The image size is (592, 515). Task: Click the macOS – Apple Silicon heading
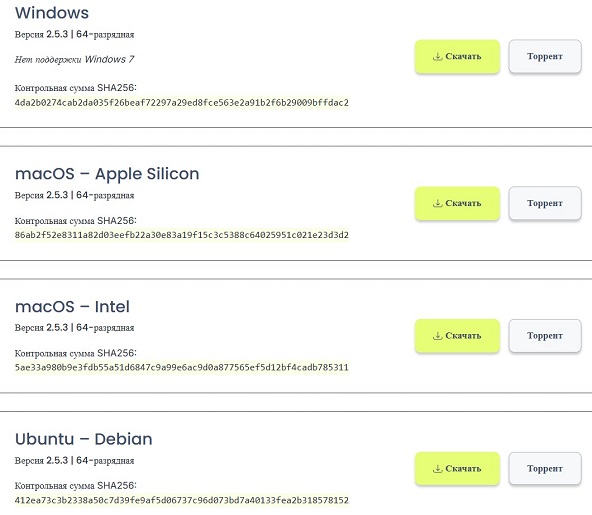pos(107,174)
